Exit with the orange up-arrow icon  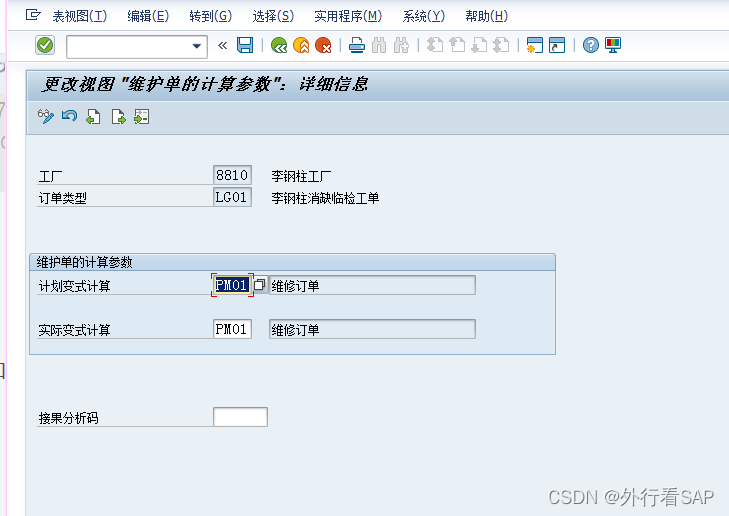[x=301, y=46]
